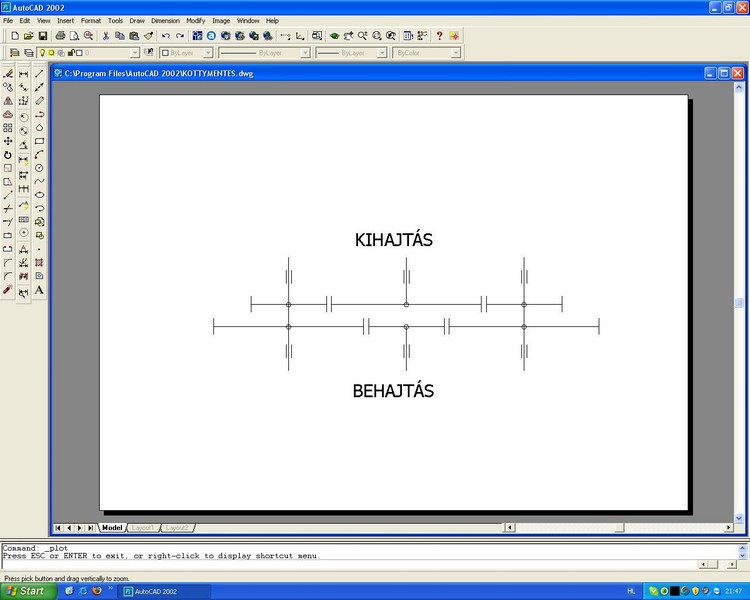Open the Layer list dropdown

(88, 53)
